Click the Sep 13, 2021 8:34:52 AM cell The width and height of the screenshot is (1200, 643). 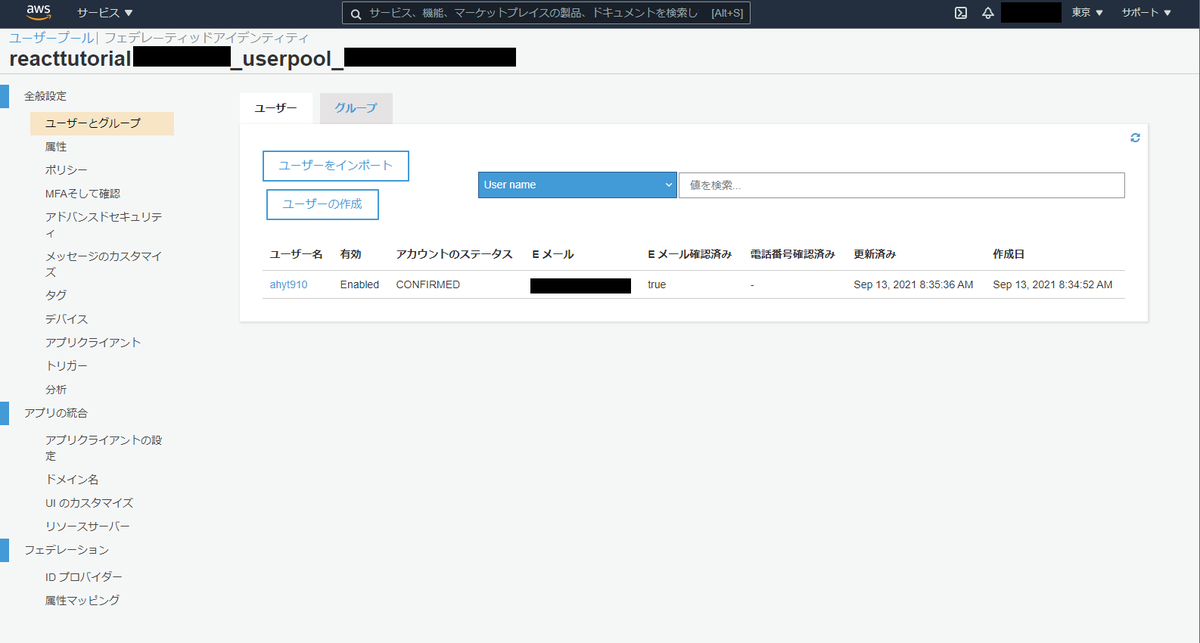coord(1053,285)
